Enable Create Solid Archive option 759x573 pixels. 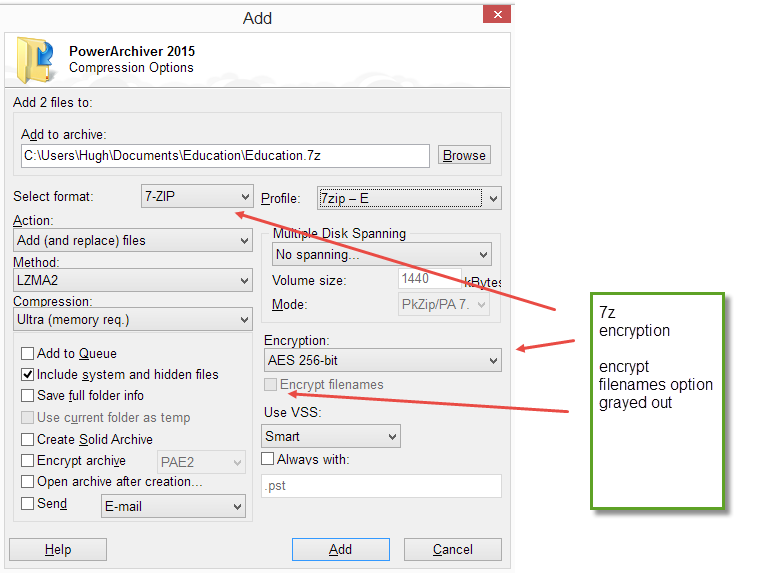click(28, 439)
